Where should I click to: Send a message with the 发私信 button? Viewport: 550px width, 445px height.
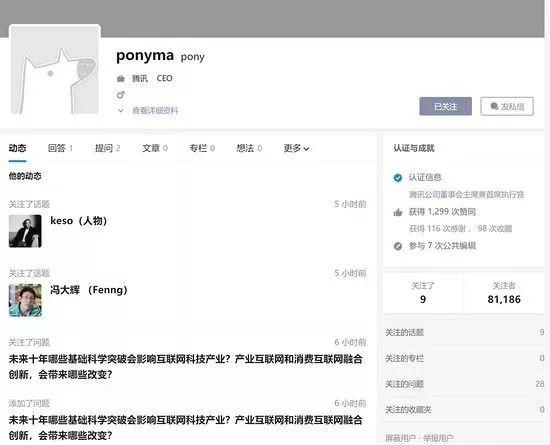(507, 106)
